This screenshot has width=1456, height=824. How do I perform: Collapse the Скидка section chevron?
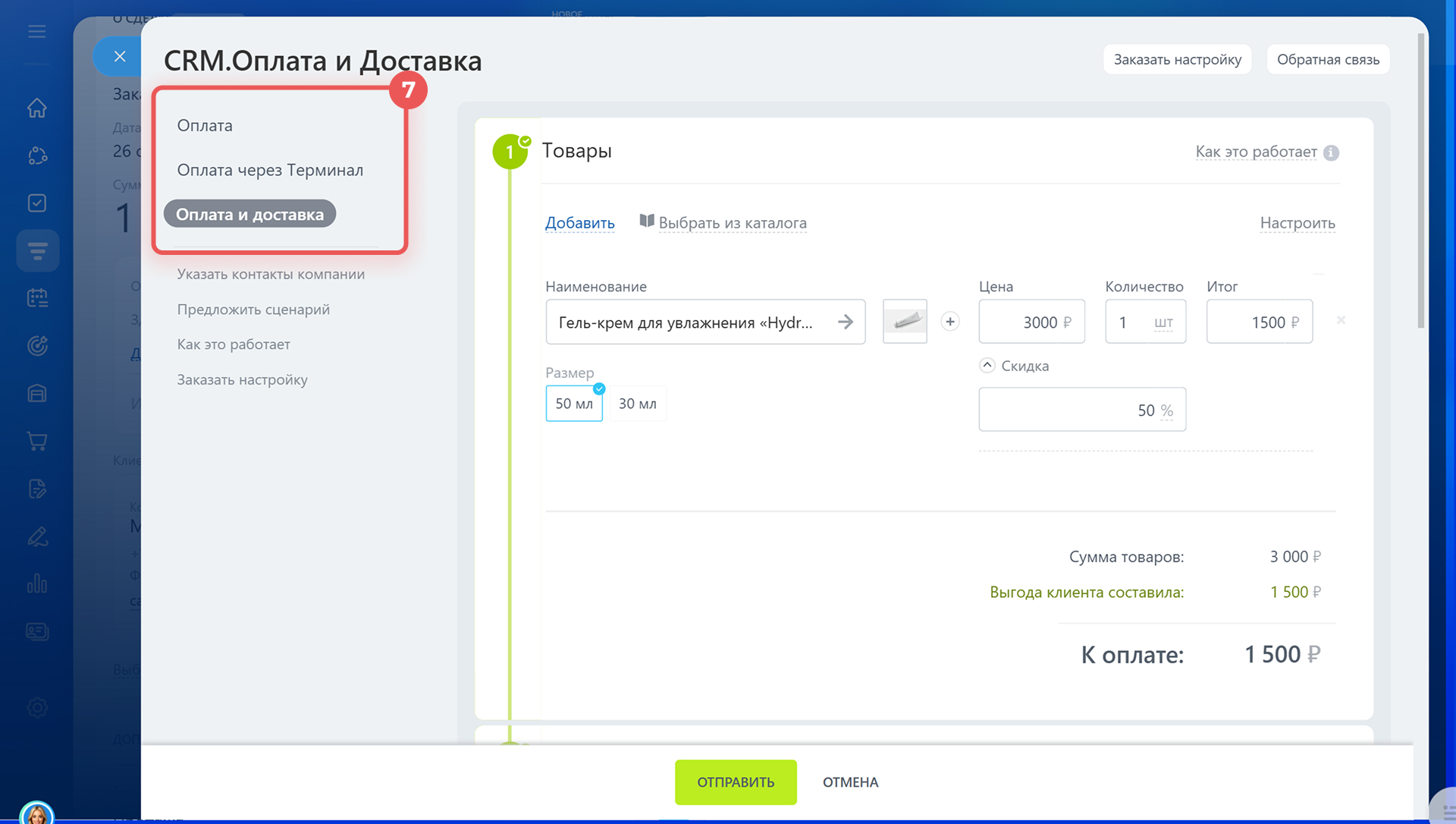point(987,365)
